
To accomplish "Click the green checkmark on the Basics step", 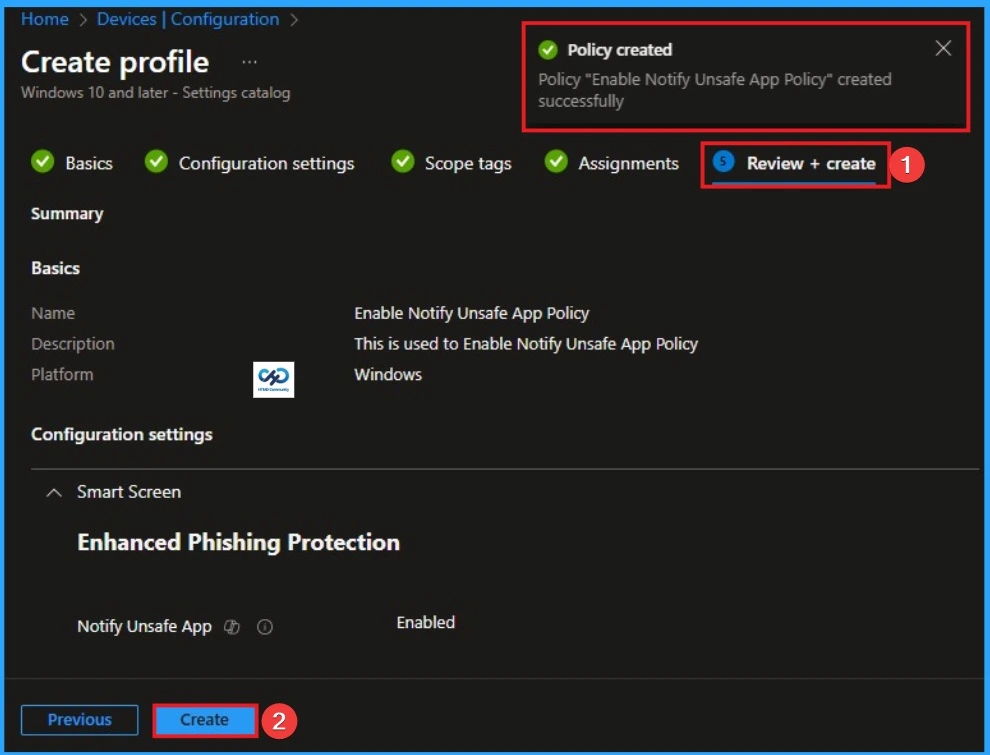I will tap(42, 162).
